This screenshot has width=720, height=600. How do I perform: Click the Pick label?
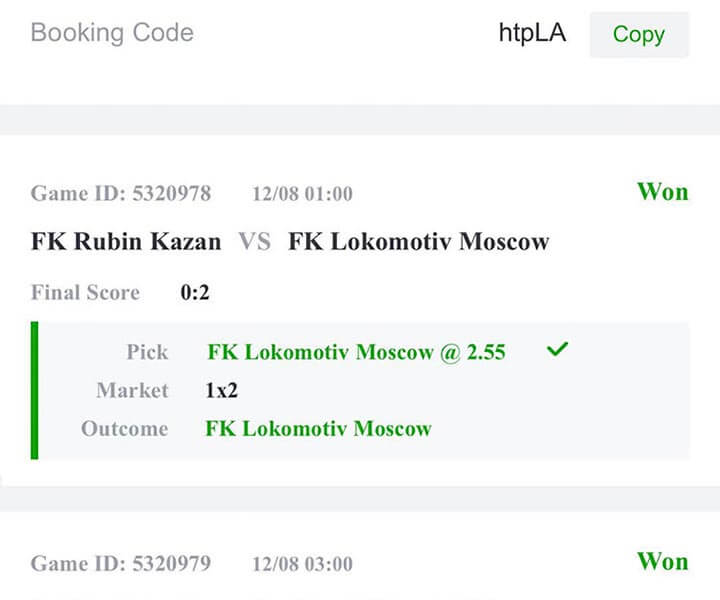click(147, 352)
